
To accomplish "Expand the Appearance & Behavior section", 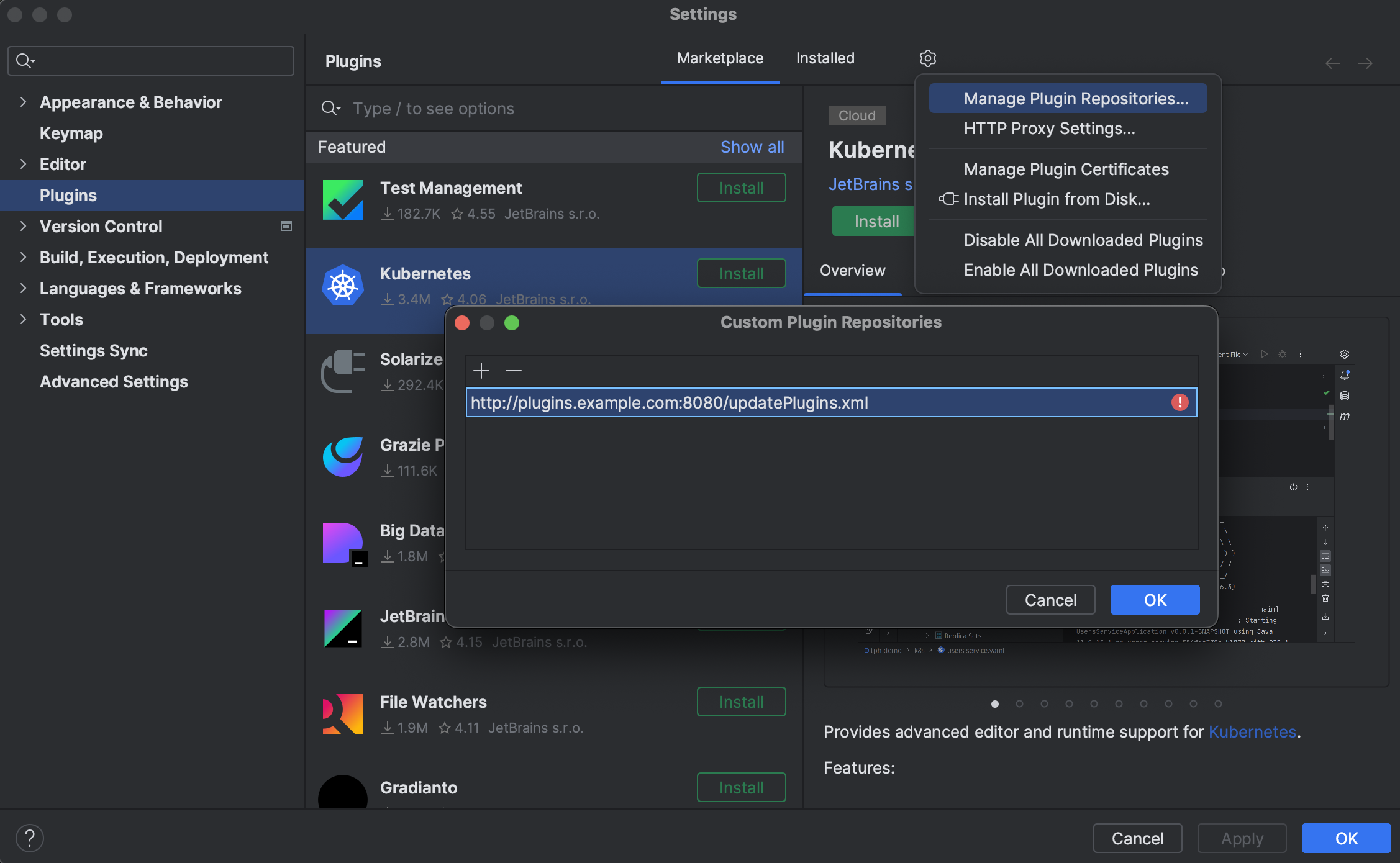I will pos(22,102).
